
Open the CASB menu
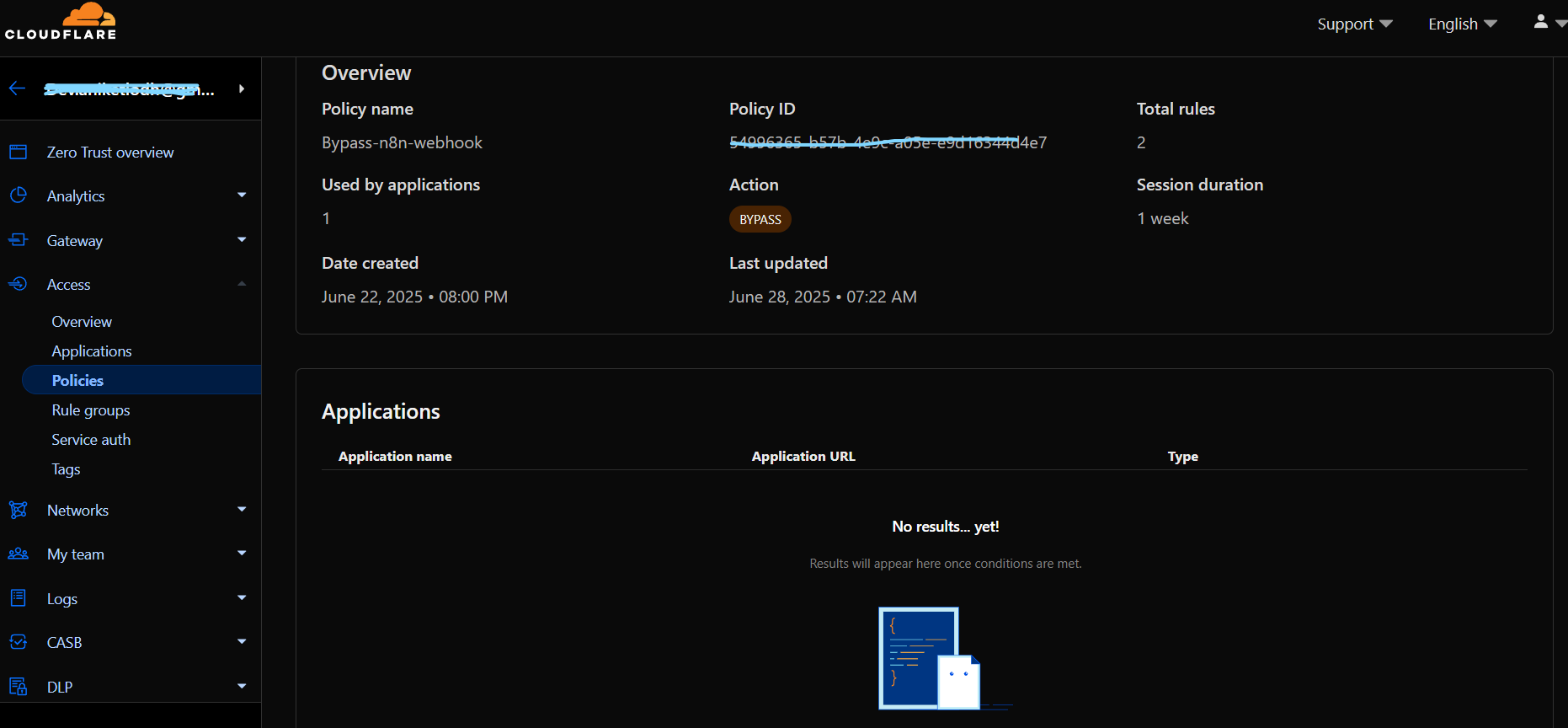[64, 642]
